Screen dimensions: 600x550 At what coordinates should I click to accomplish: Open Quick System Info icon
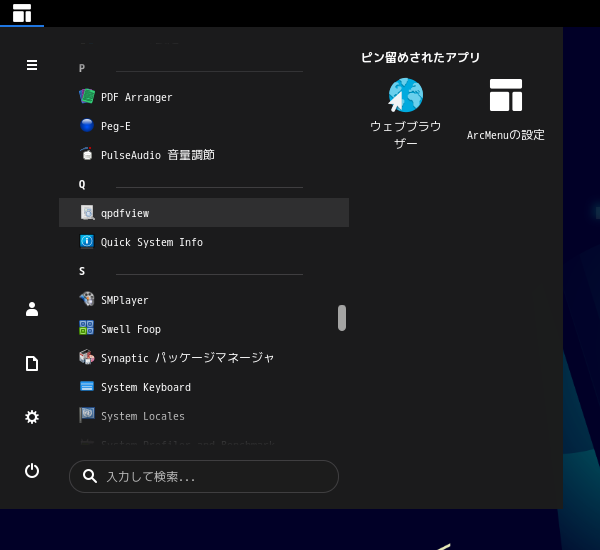coord(87,242)
